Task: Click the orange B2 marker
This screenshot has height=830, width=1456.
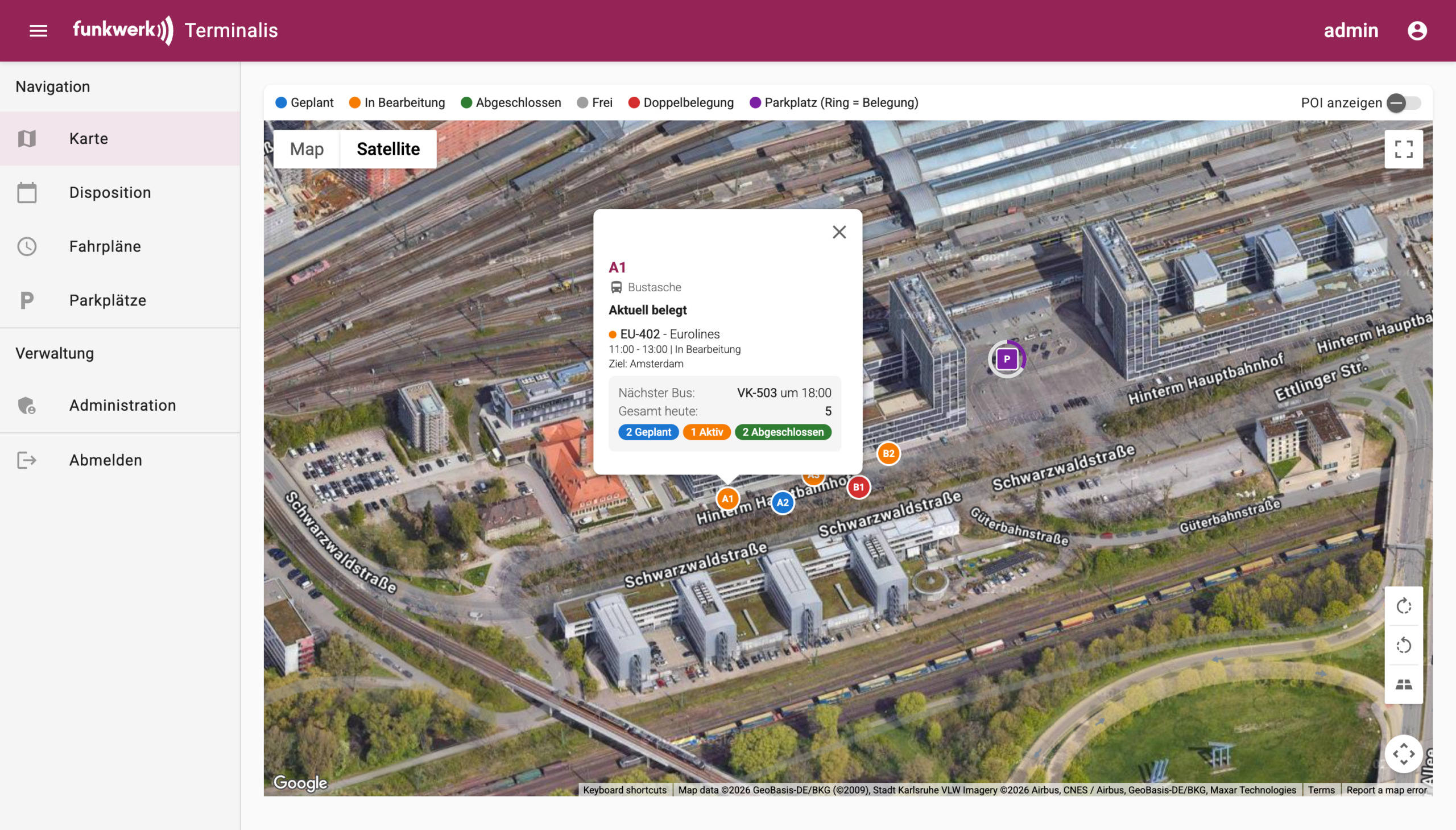Action: point(888,454)
